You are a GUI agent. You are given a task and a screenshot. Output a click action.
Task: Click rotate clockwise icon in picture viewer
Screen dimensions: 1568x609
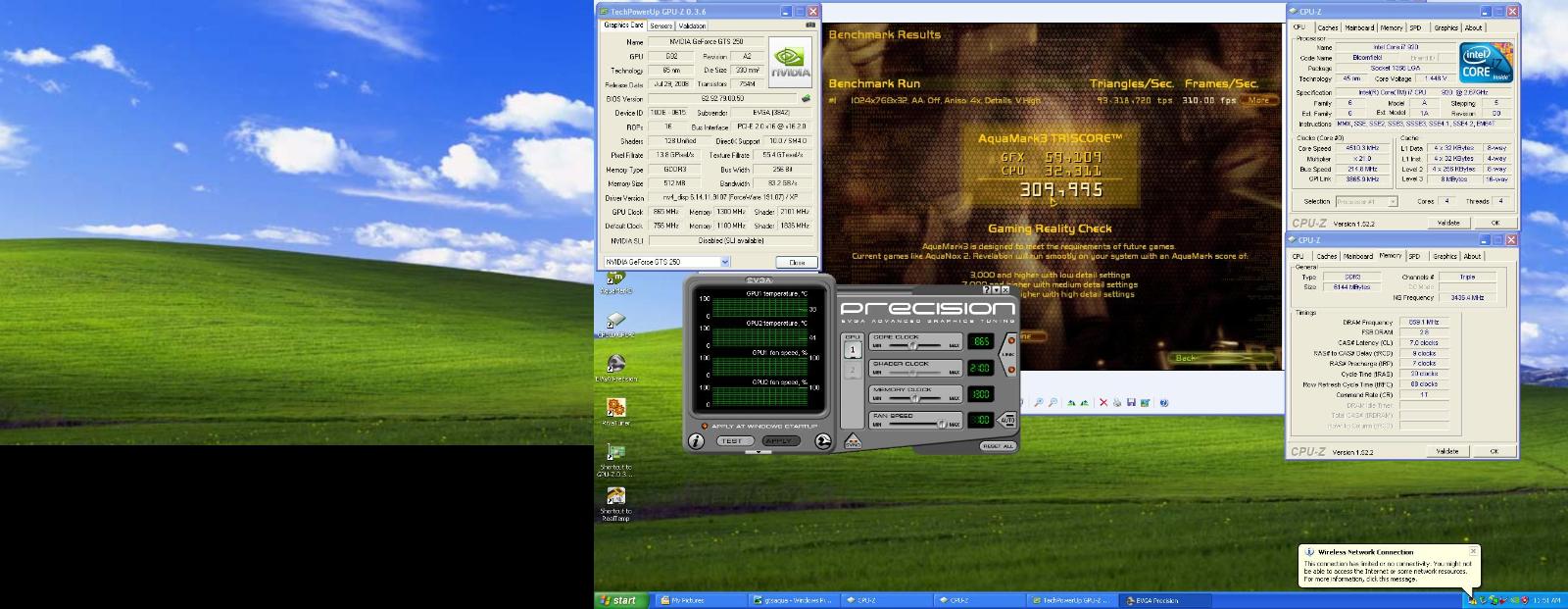click(x=1071, y=402)
